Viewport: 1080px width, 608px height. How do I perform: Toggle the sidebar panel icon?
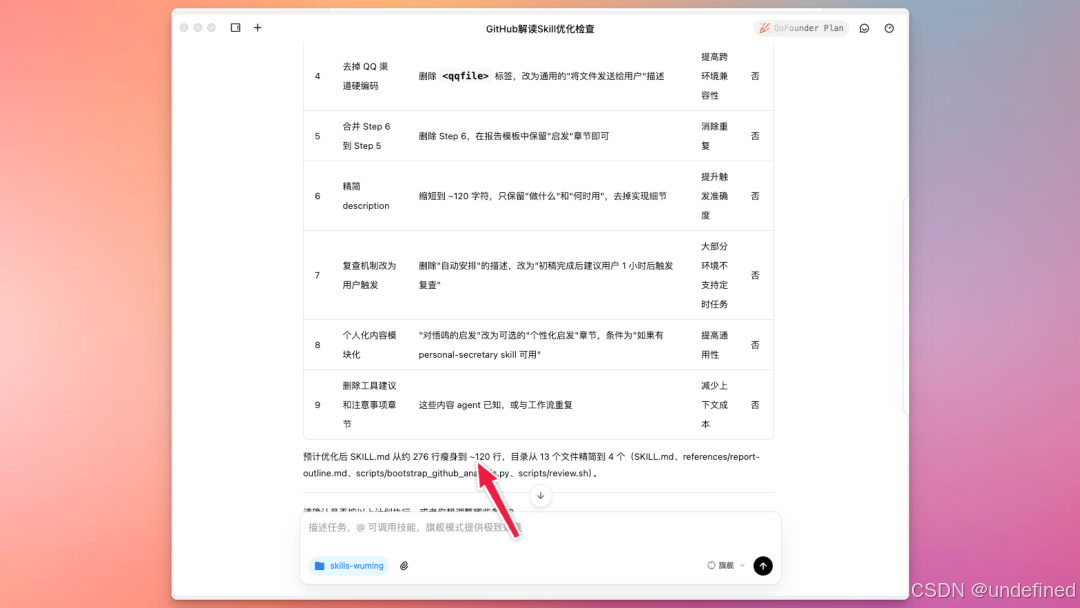click(x=236, y=28)
